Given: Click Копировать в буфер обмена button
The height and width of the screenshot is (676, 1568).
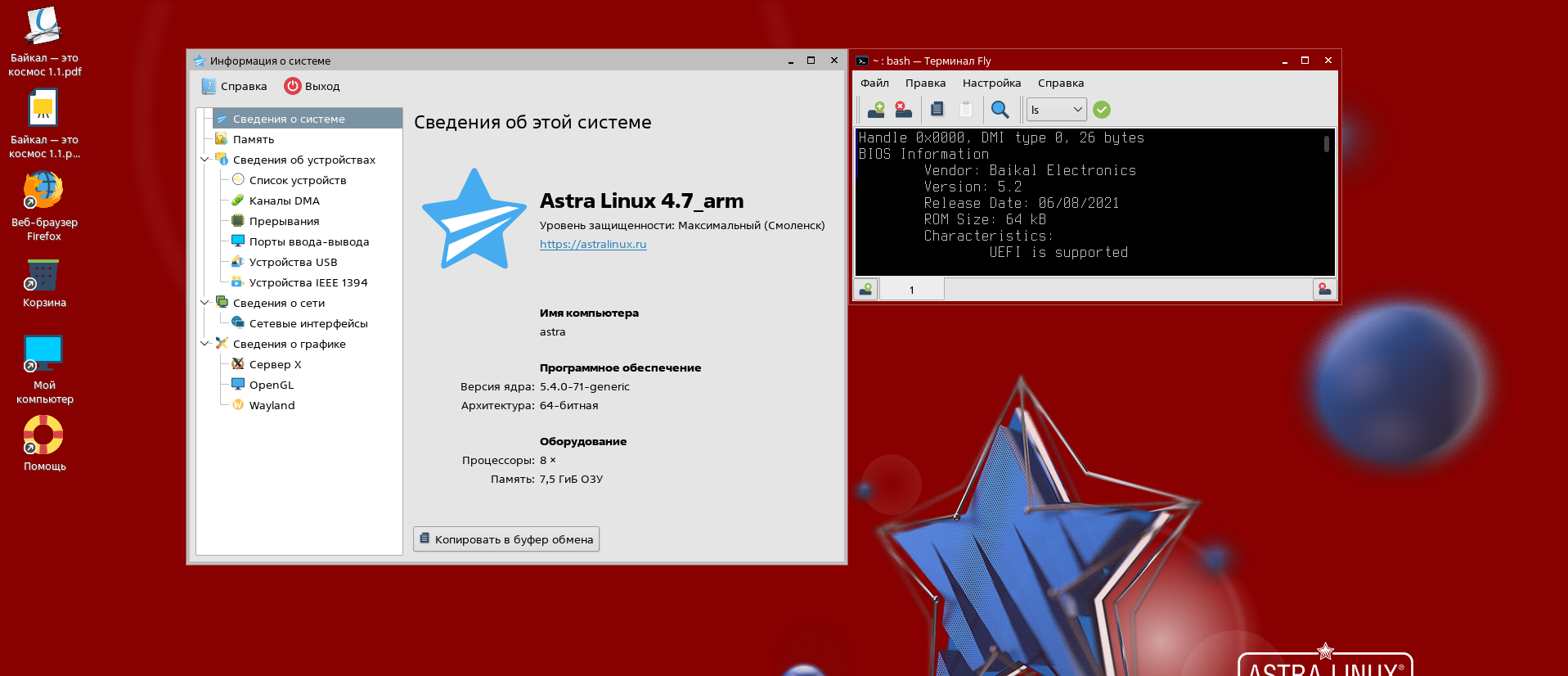Looking at the screenshot, I should [x=506, y=539].
